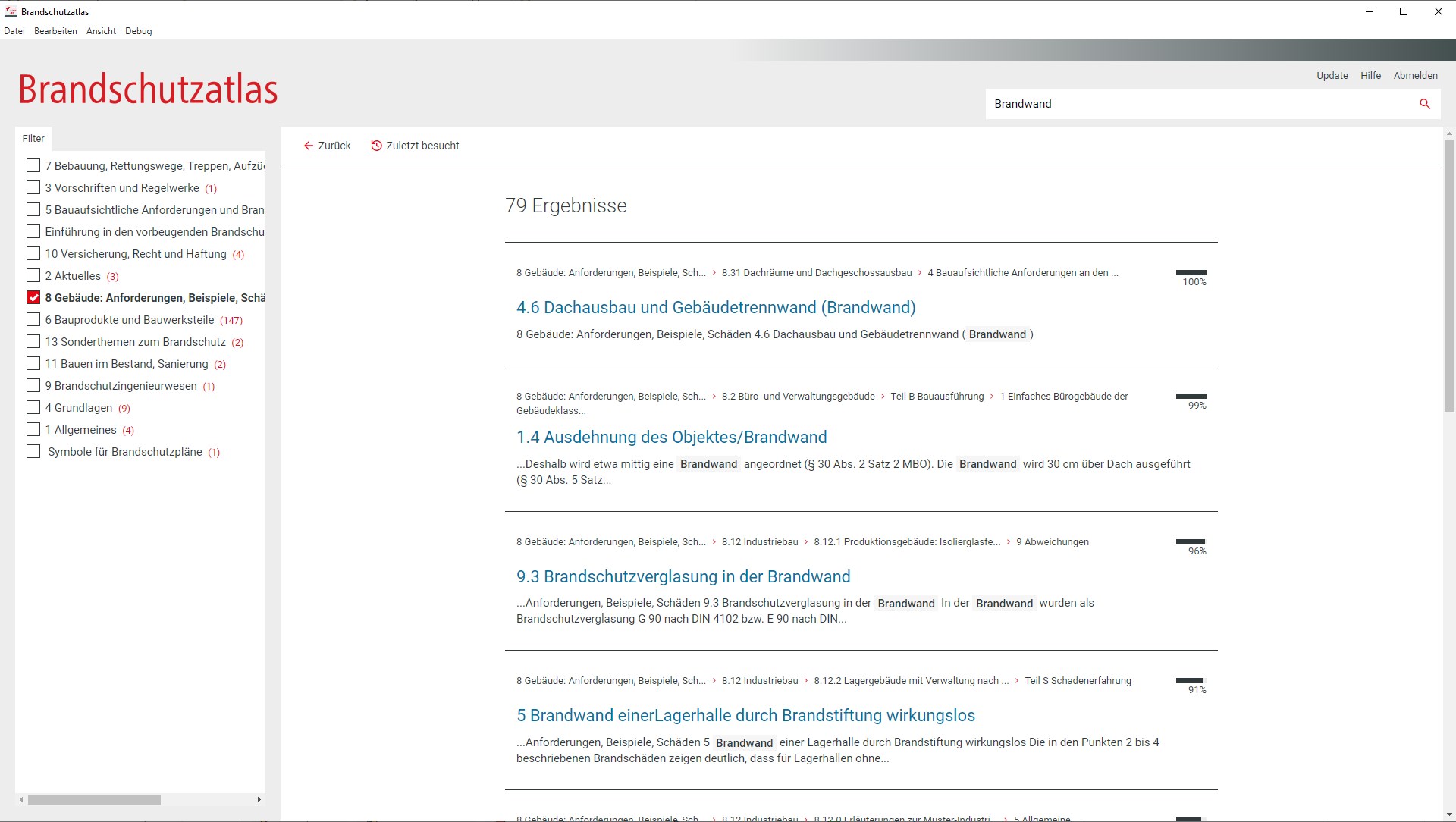Click the Brandschutzatlas app icon in title bar

click(11, 11)
